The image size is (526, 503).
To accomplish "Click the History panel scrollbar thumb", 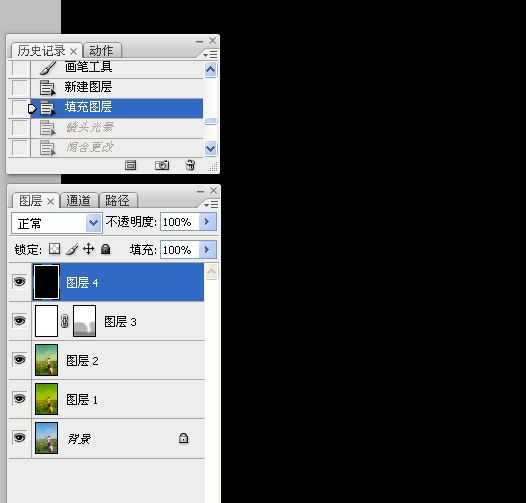I will [x=211, y=121].
